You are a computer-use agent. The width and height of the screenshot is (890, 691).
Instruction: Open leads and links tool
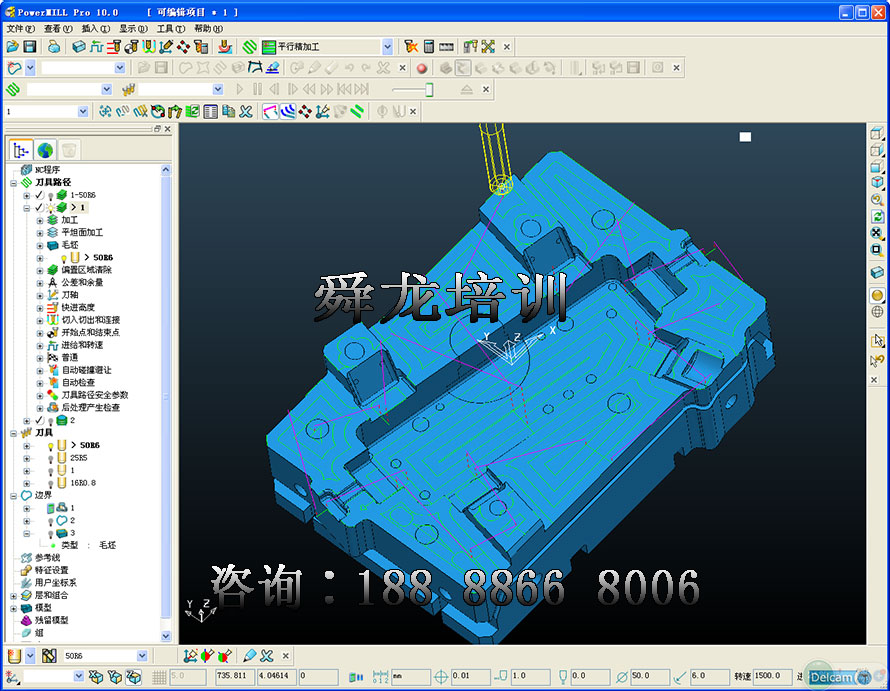[149, 47]
